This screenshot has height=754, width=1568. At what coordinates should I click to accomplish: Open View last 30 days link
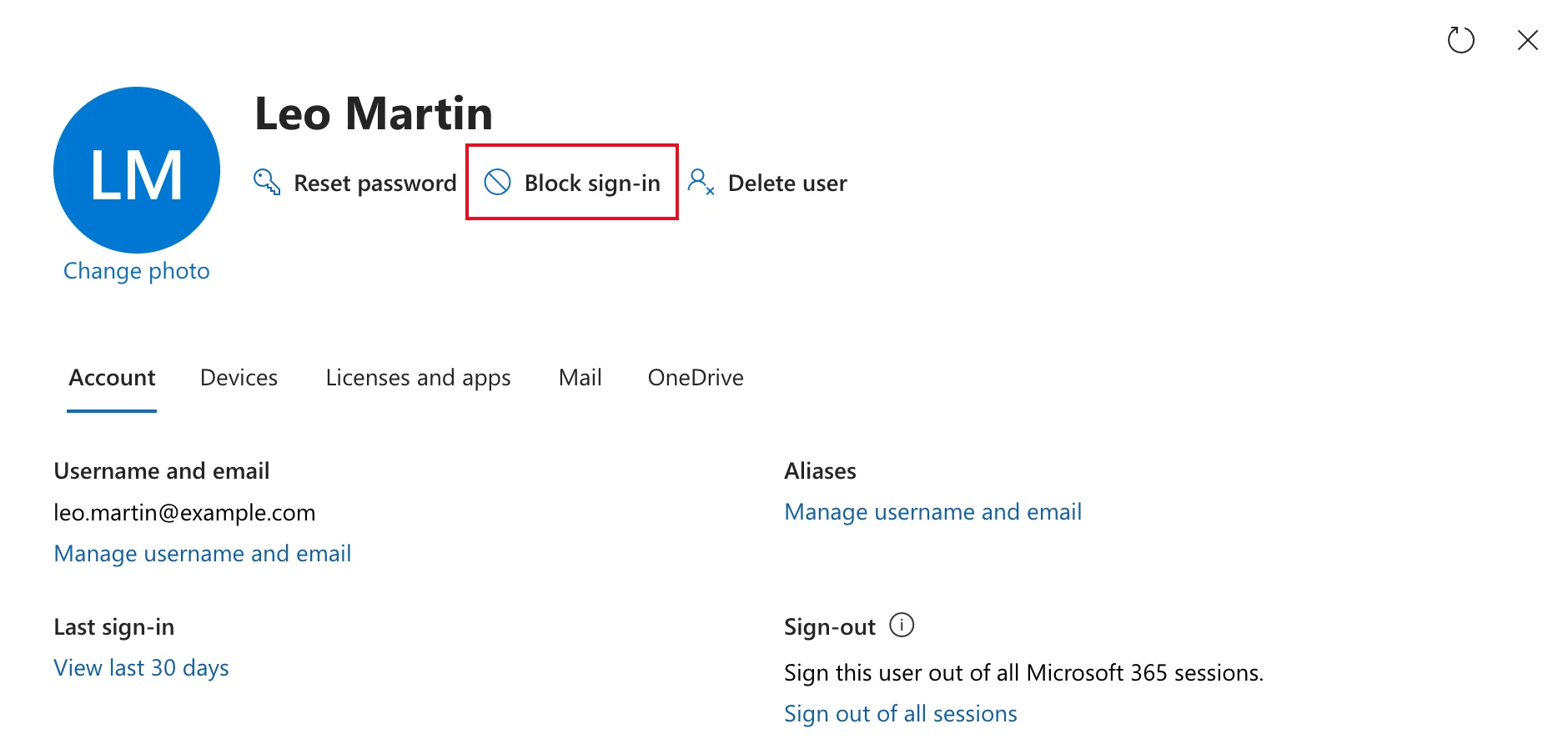coord(141,668)
